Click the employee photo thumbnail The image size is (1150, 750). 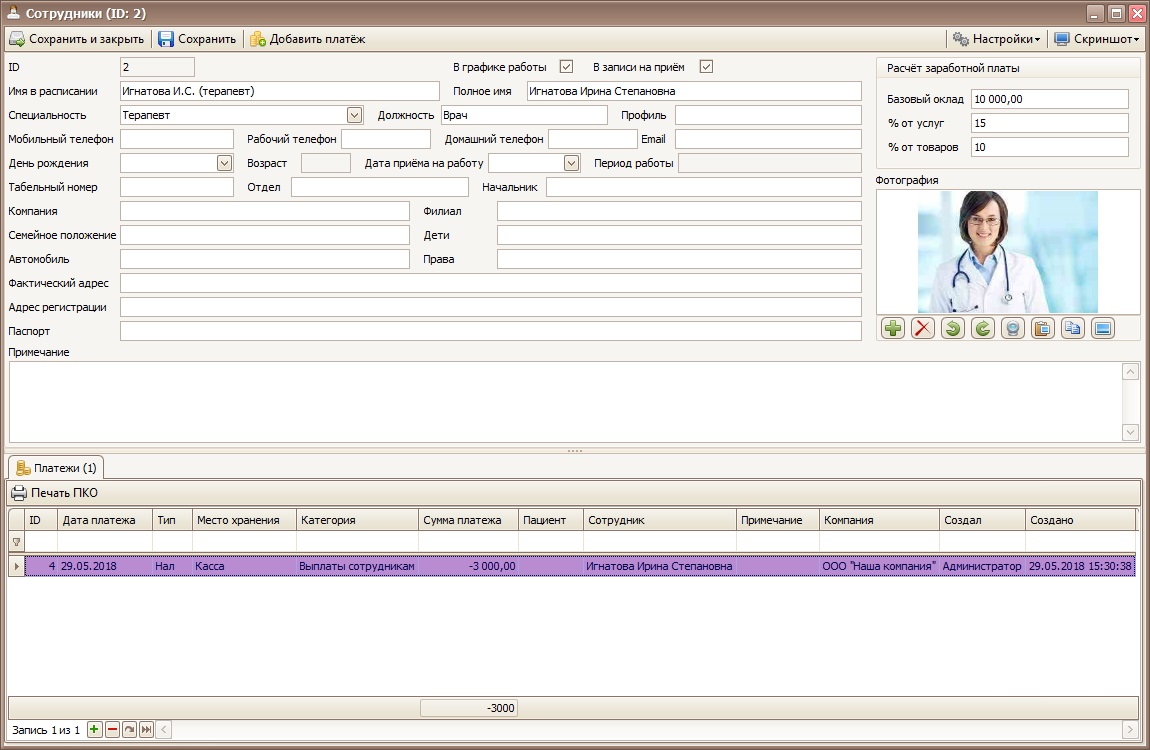pyautogui.click(x=1008, y=252)
